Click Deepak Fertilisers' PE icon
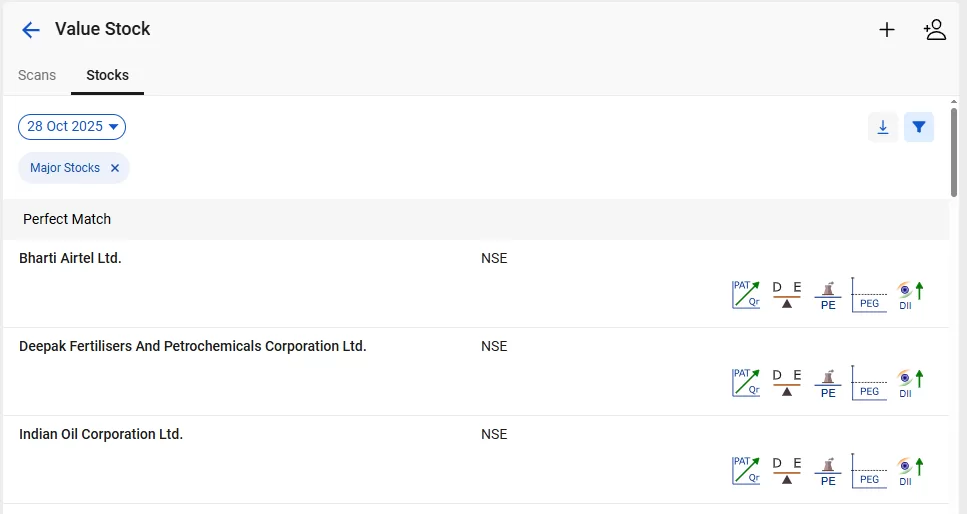Image resolution: width=967 pixels, height=514 pixels. 828,383
